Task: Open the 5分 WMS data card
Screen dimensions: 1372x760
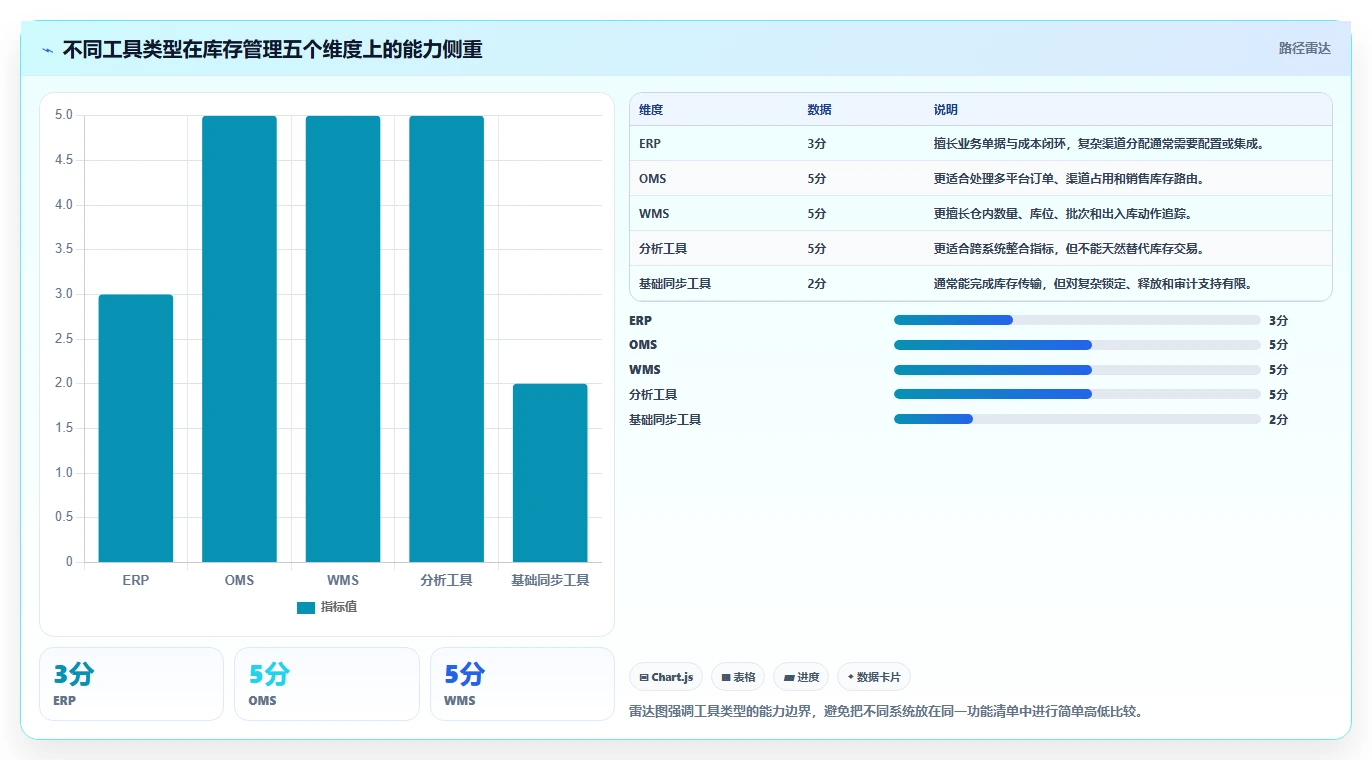Action: pos(522,684)
